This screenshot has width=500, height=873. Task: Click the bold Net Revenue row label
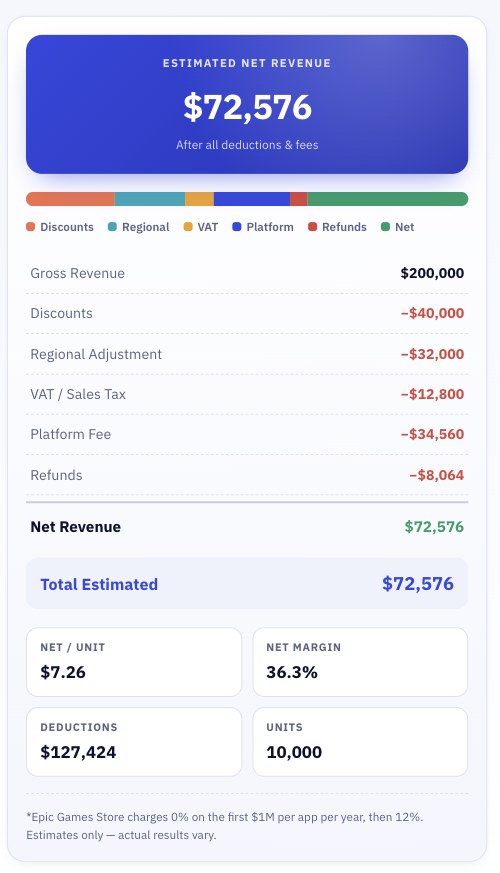tap(76, 527)
